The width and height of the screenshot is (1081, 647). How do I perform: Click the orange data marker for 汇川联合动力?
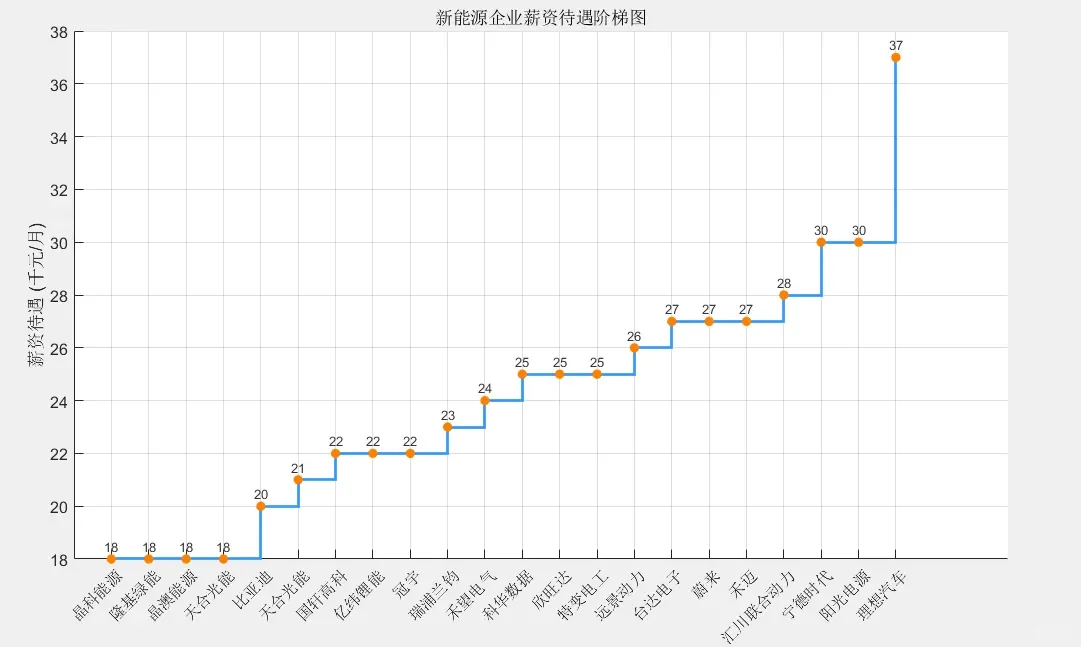pyautogui.click(x=784, y=295)
